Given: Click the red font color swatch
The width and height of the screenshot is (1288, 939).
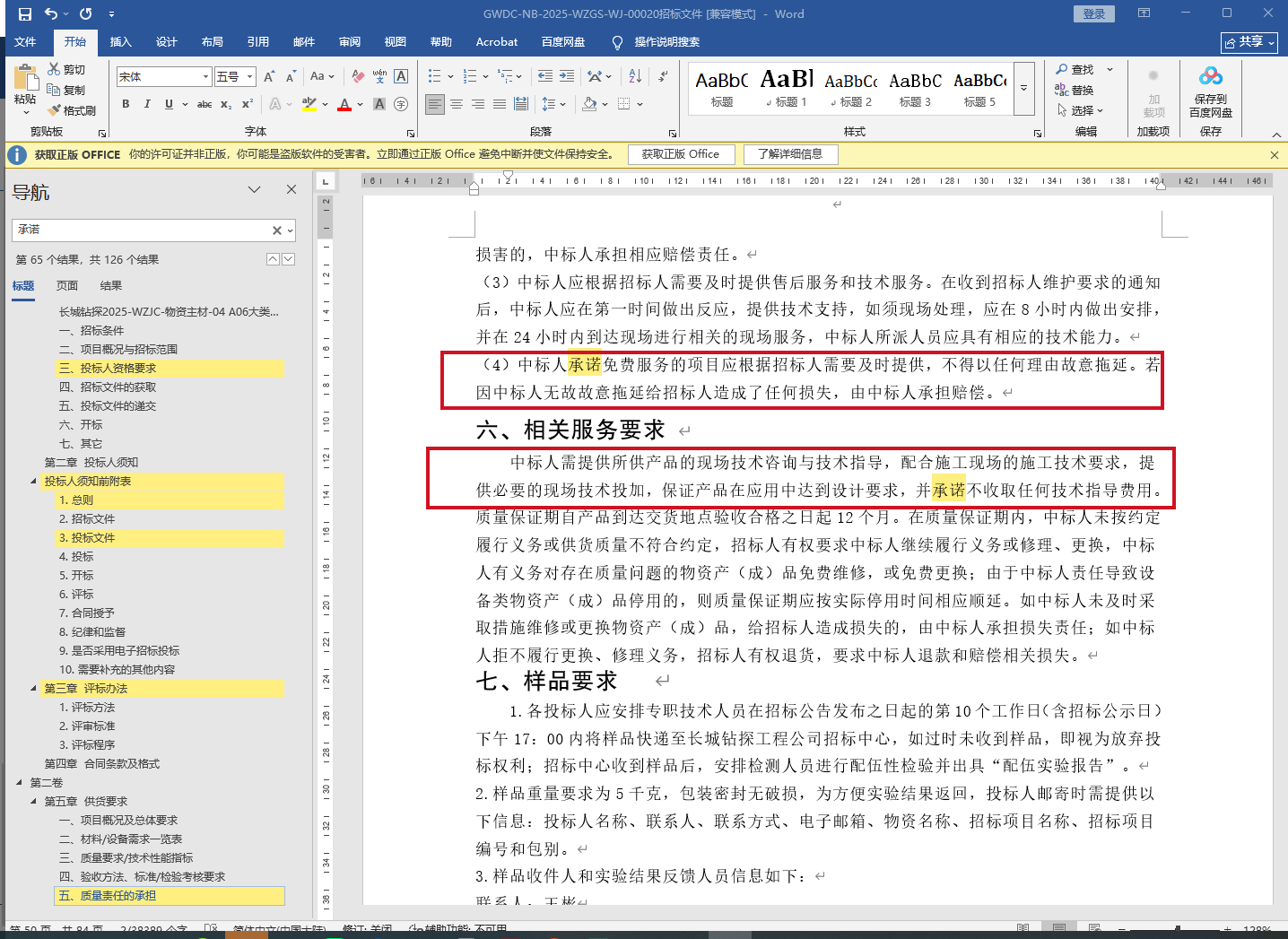Looking at the screenshot, I should coord(344,105).
